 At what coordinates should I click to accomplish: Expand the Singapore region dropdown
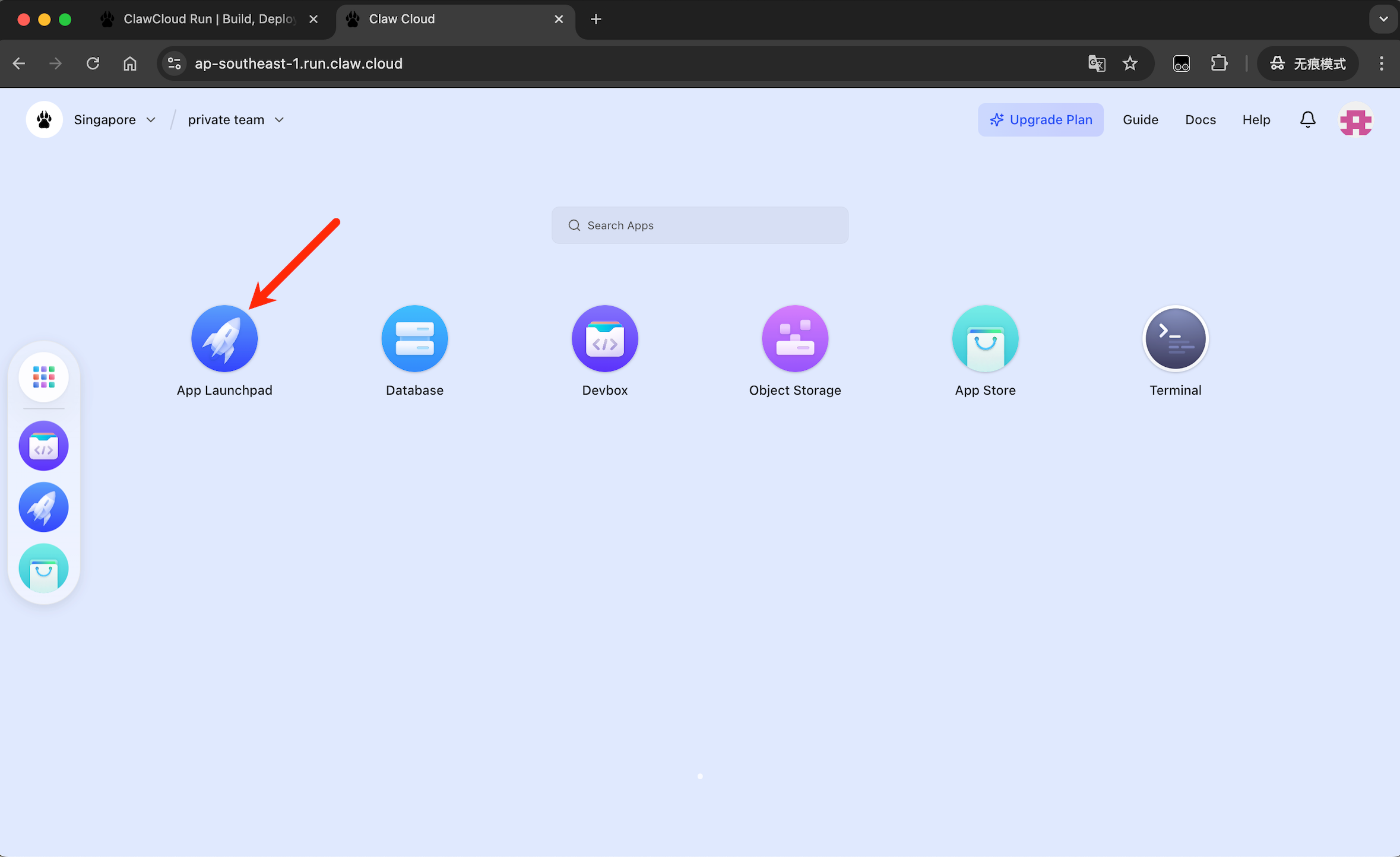pos(115,120)
